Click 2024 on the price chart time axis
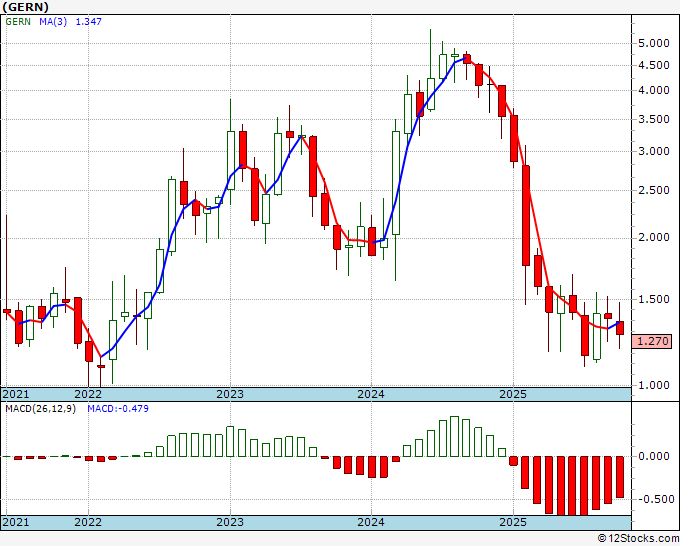 point(371,394)
